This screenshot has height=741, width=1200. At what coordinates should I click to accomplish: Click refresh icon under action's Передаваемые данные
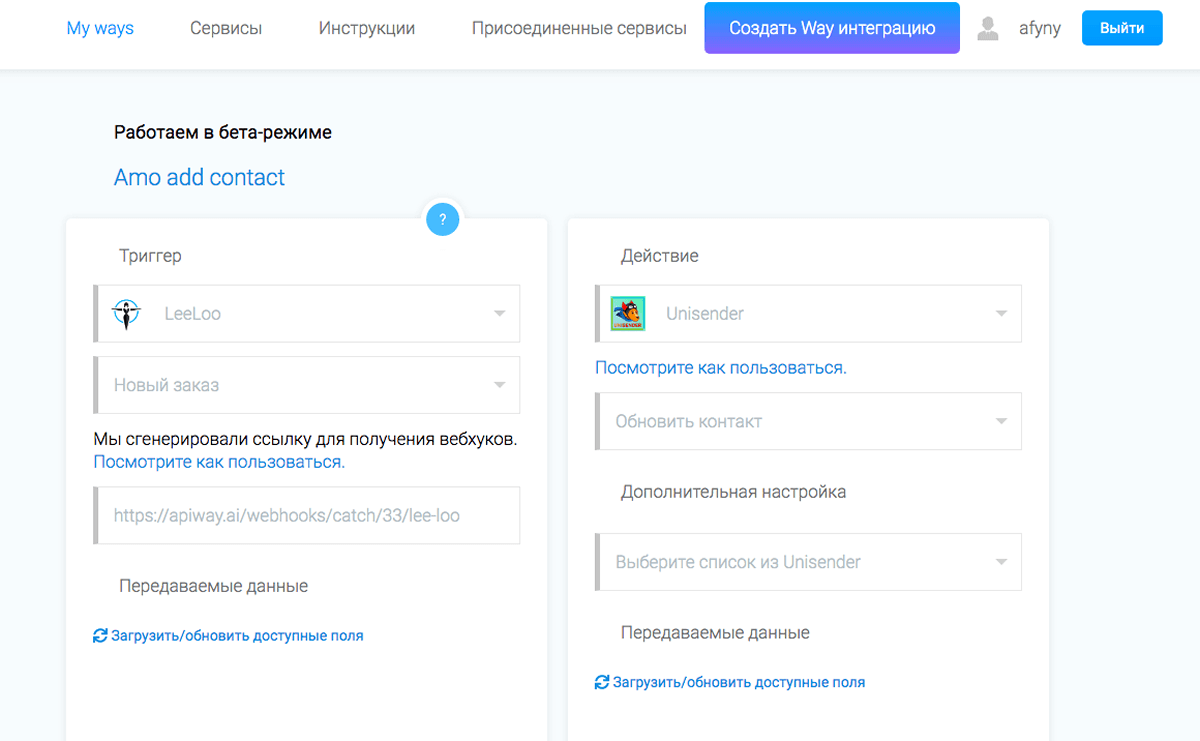[602, 682]
